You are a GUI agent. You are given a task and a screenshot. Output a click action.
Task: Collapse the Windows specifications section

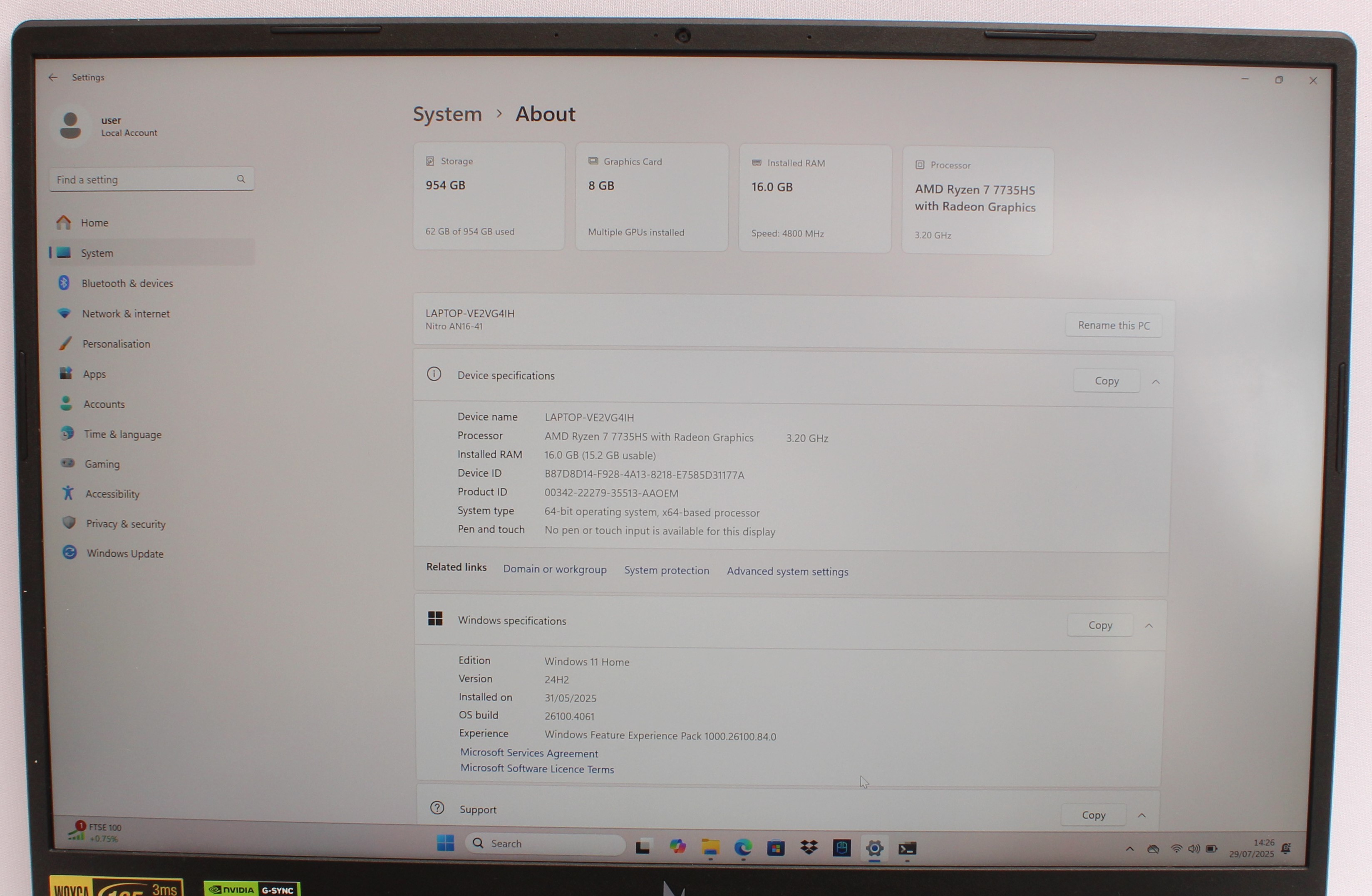(x=1149, y=626)
